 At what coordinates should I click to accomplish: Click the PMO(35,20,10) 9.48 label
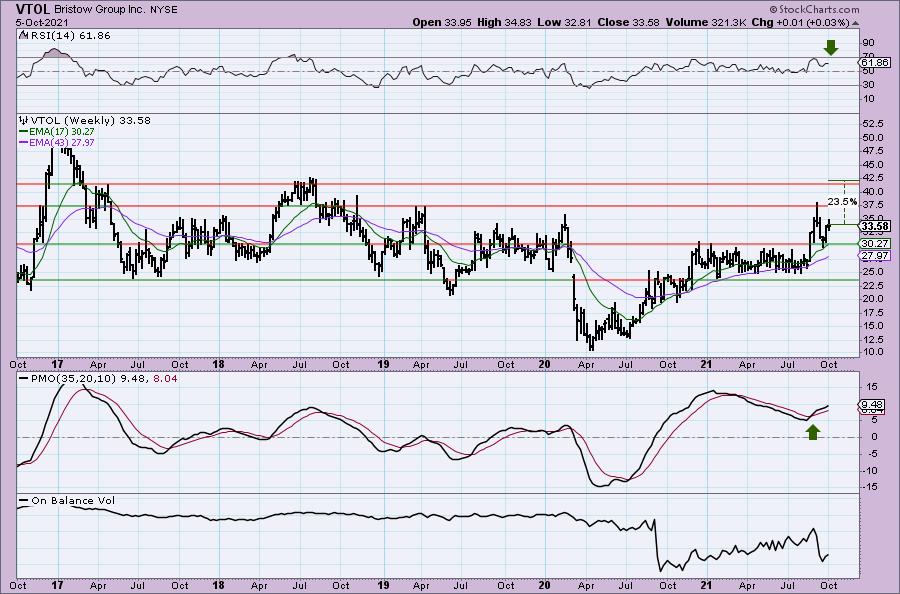[x=89, y=379]
